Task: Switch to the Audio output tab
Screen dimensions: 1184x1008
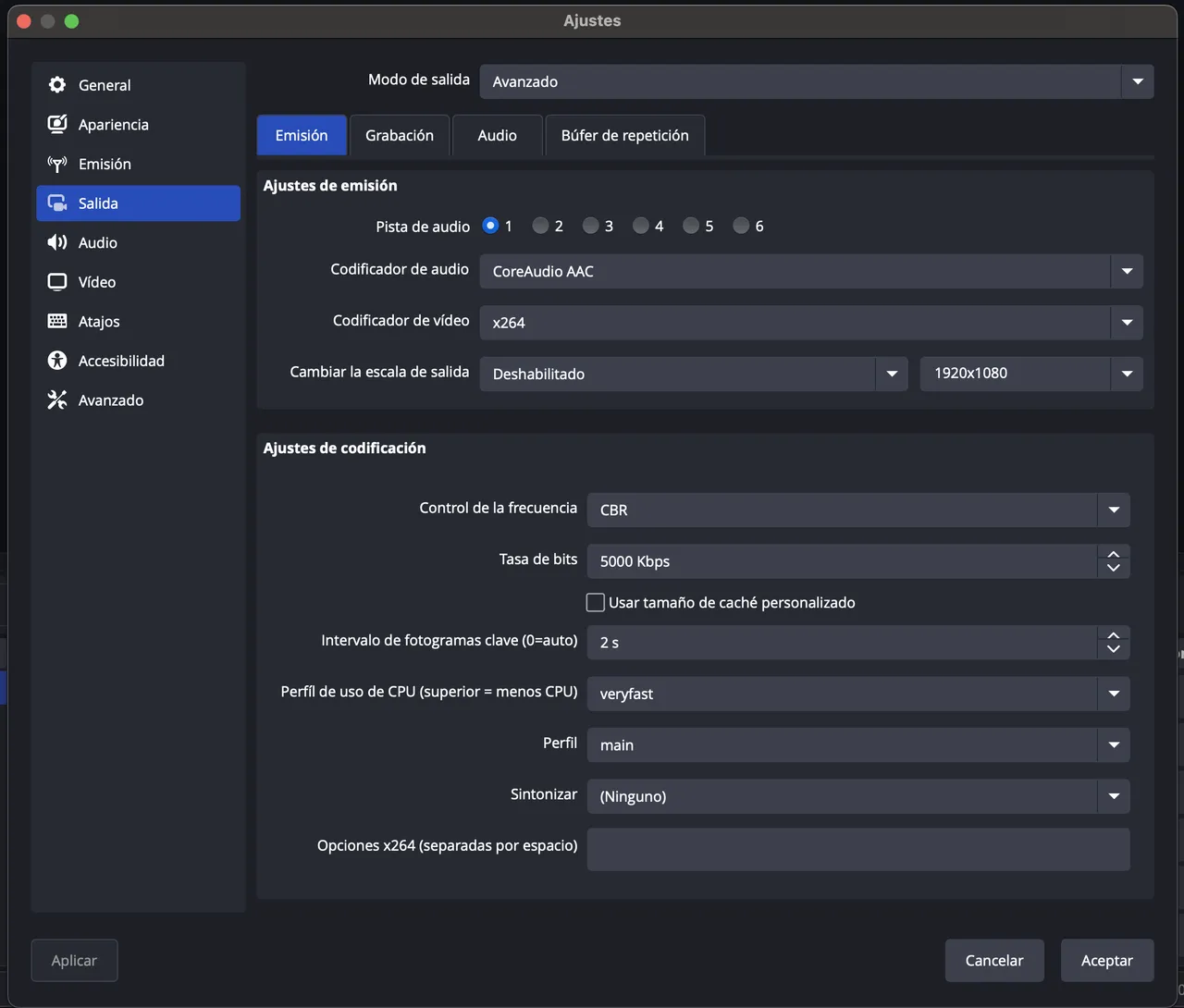Action: (498, 135)
